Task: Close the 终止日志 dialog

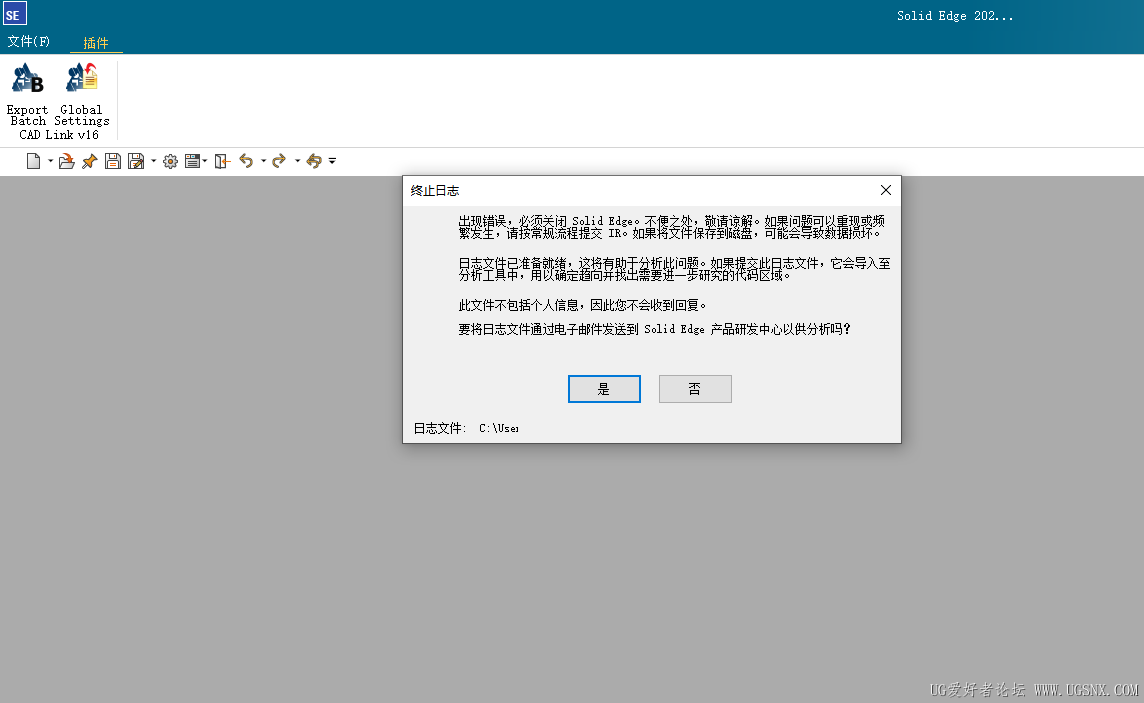Action: pyautogui.click(x=886, y=190)
